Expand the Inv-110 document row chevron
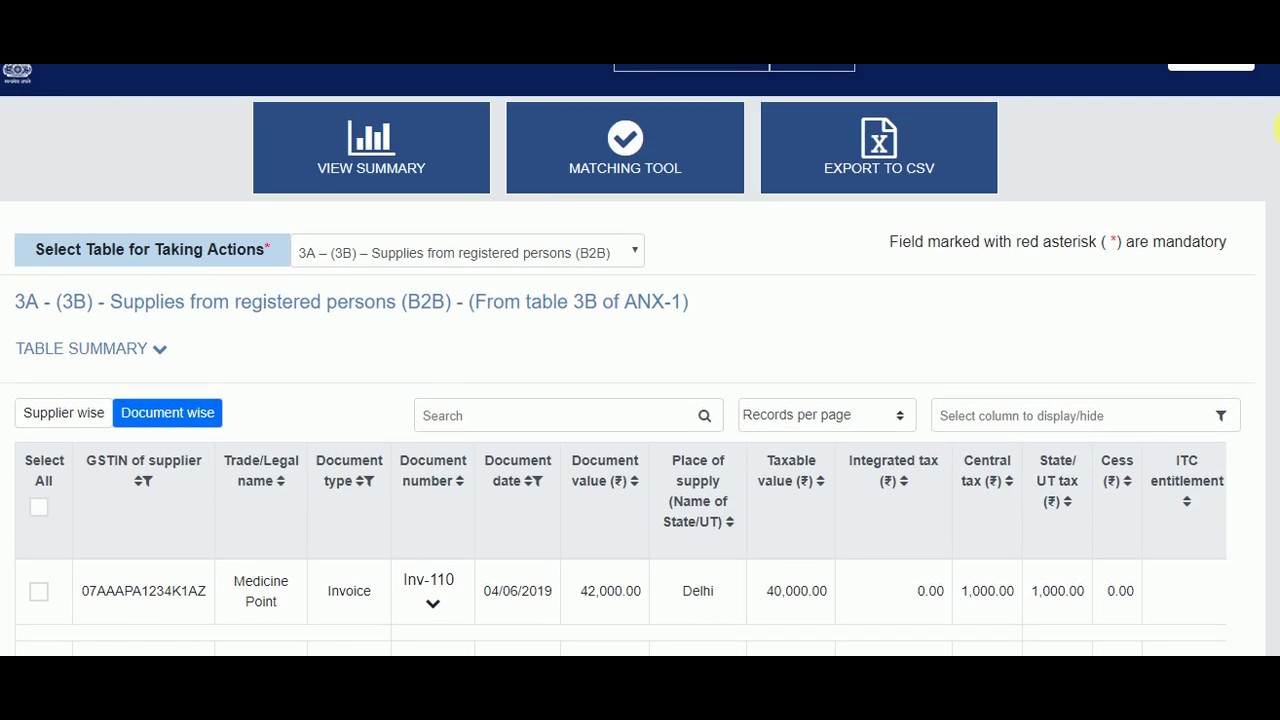1280x720 pixels. point(433,604)
